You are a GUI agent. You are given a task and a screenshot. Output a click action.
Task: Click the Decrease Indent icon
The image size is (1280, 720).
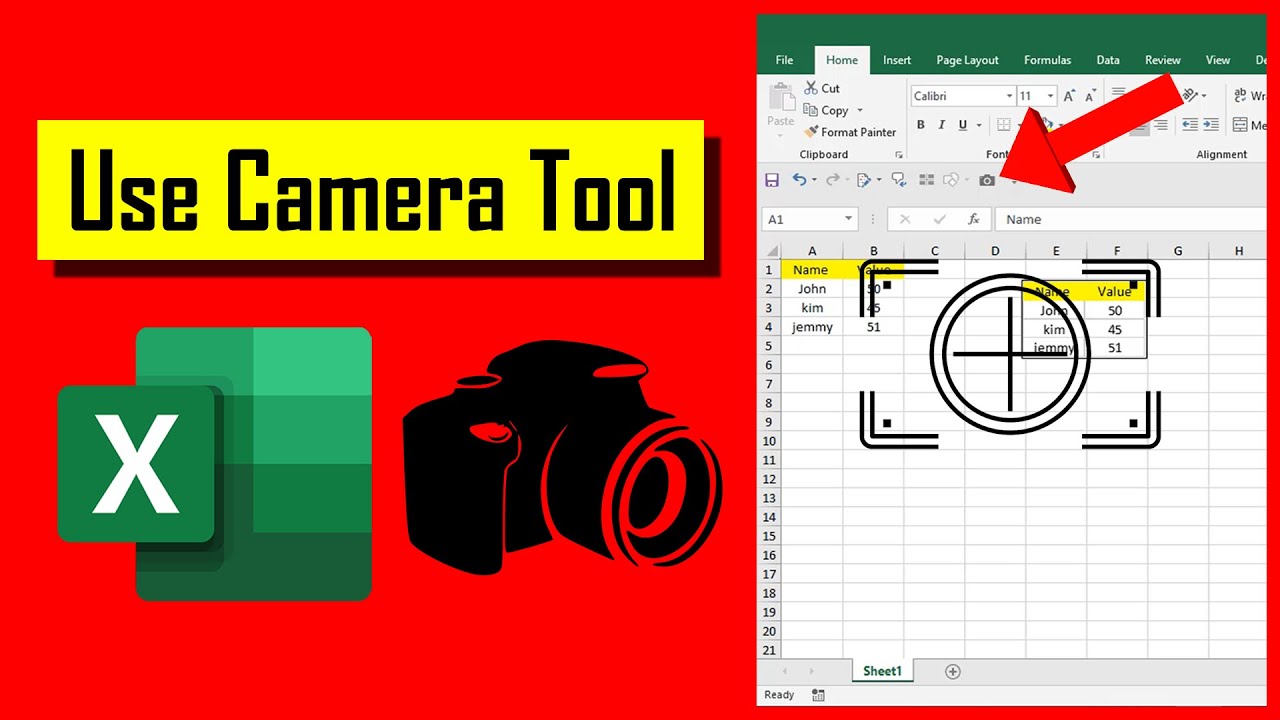pyautogui.click(x=1190, y=125)
